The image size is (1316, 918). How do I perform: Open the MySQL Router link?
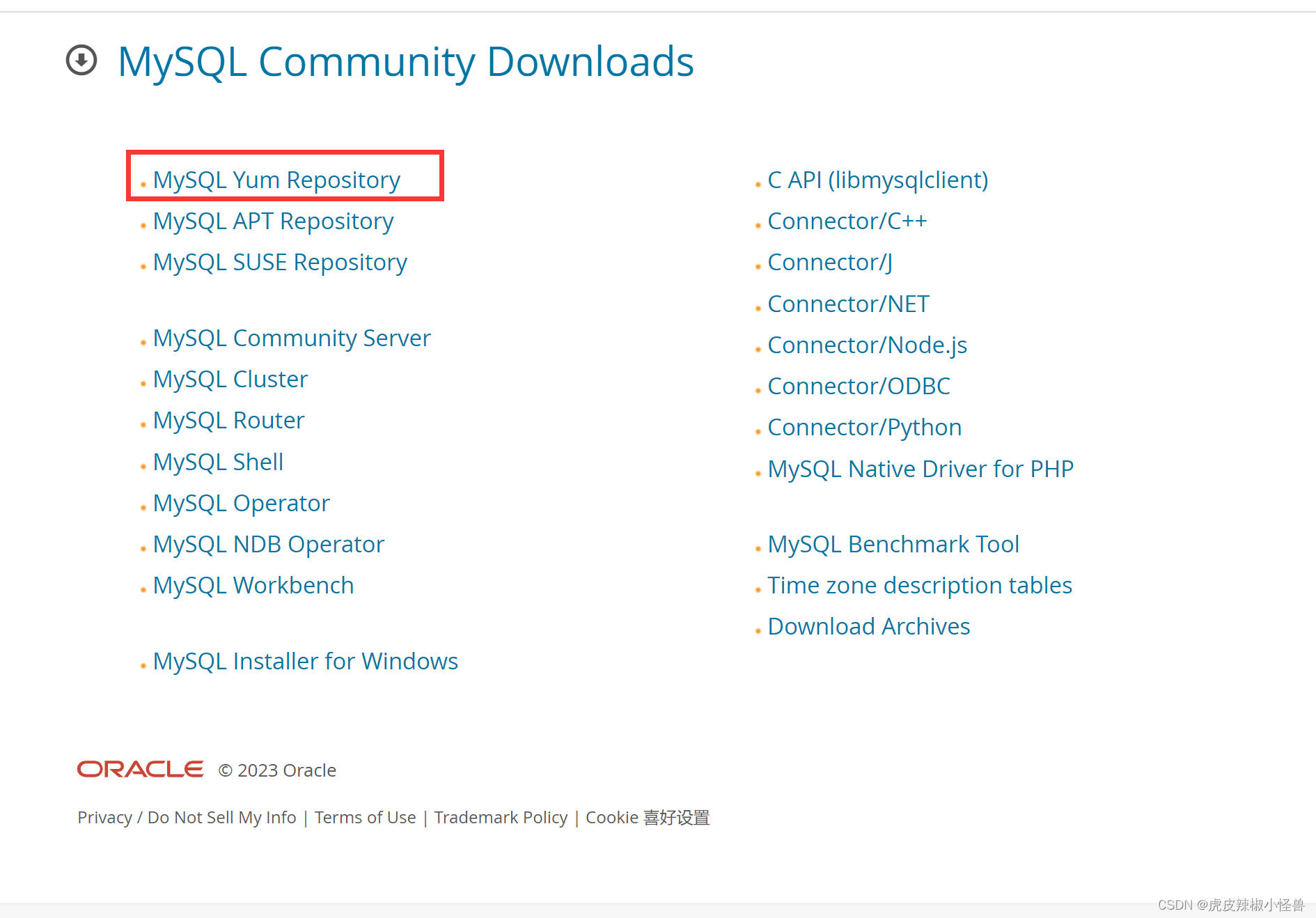pyautogui.click(x=228, y=420)
